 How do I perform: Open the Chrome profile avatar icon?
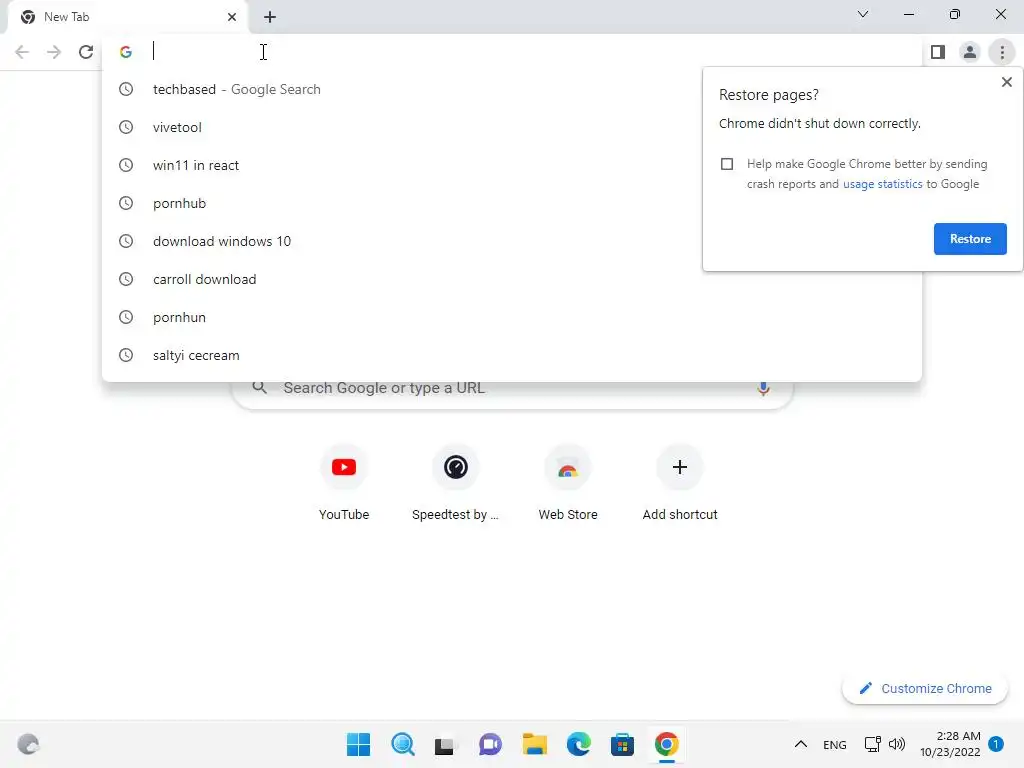click(970, 52)
